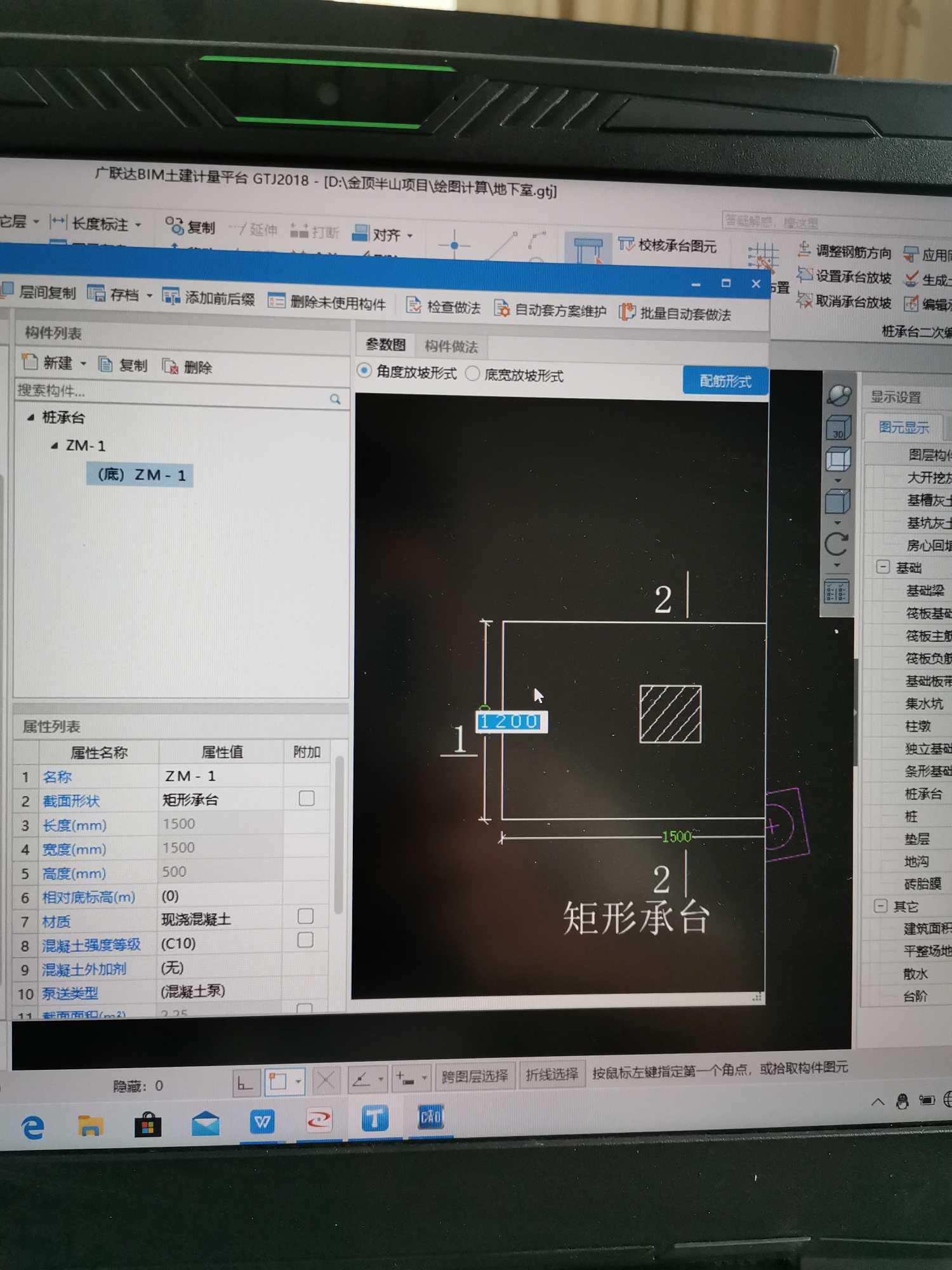This screenshot has height=1270, width=952.
Task: Click the 1200 dimension edit box
Action: (512, 721)
